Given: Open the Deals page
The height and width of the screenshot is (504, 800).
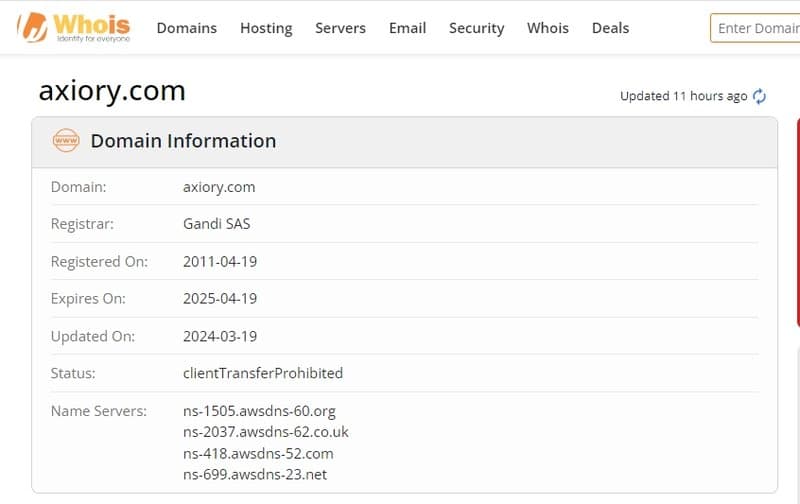Looking at the screenshot, I should coord(610,28).
